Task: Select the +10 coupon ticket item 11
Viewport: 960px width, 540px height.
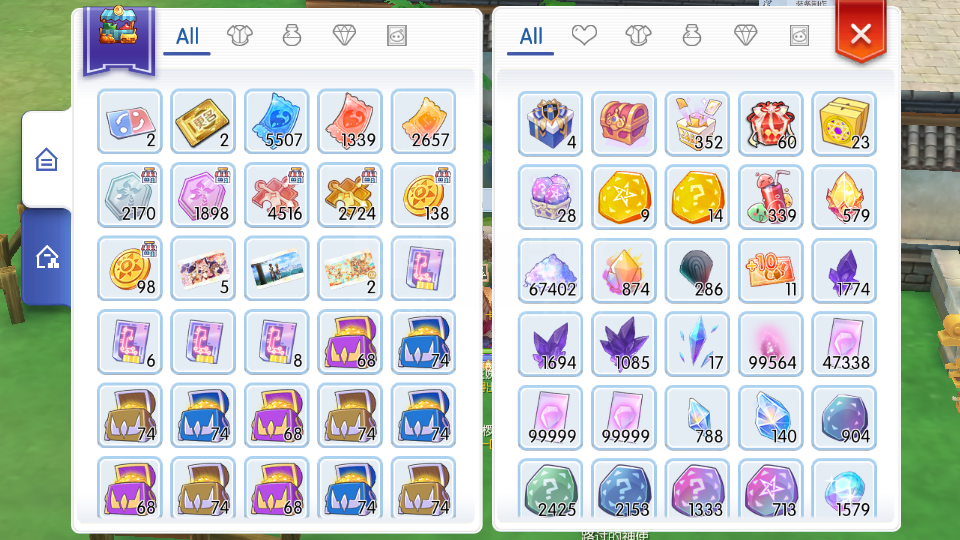Action: 771,271
